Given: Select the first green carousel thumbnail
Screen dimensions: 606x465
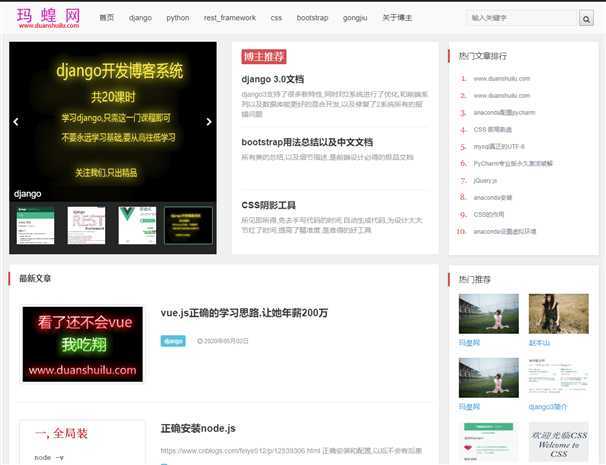Looking at the screenshot, I should pos(36,225).
